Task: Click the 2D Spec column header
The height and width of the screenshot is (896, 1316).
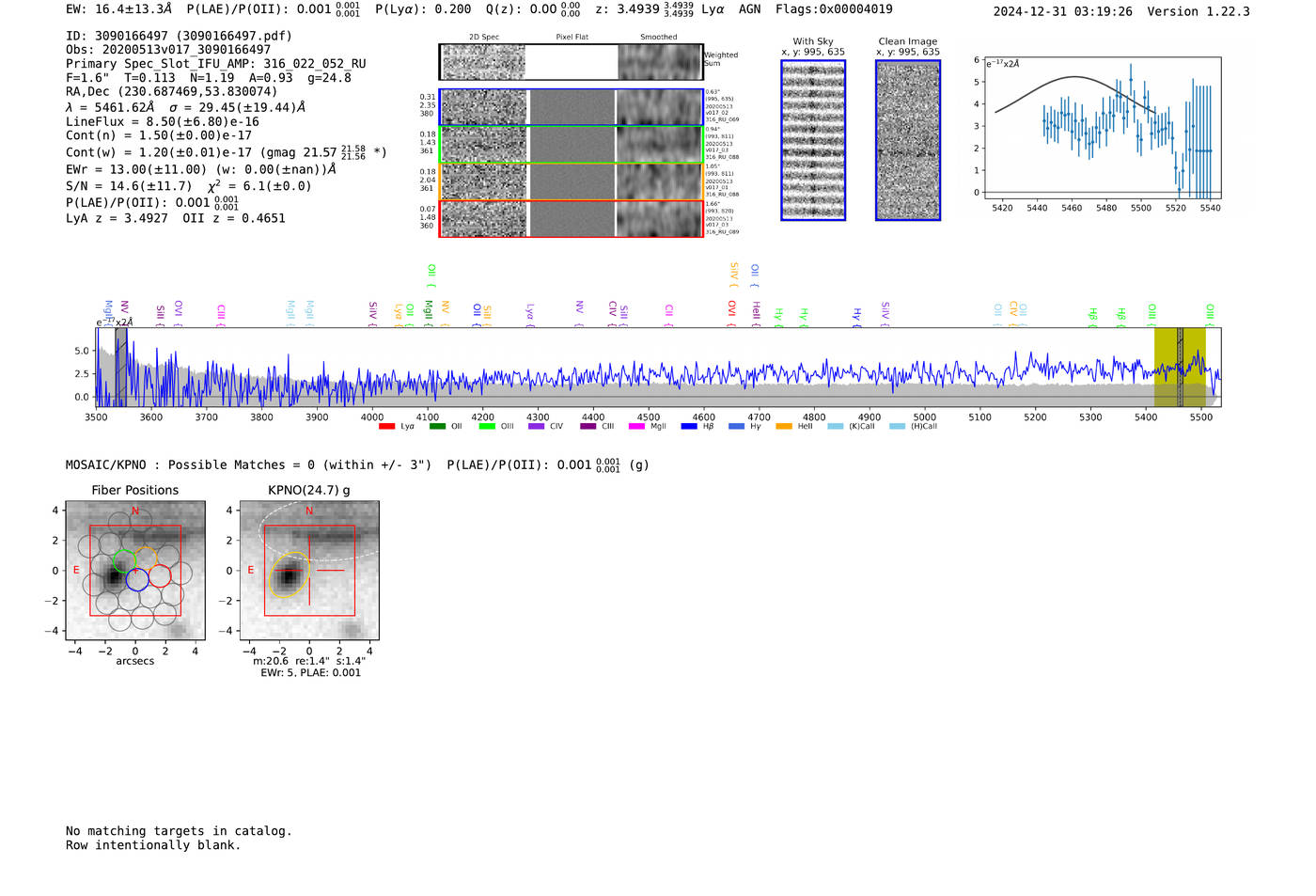Action: point(484,38)
